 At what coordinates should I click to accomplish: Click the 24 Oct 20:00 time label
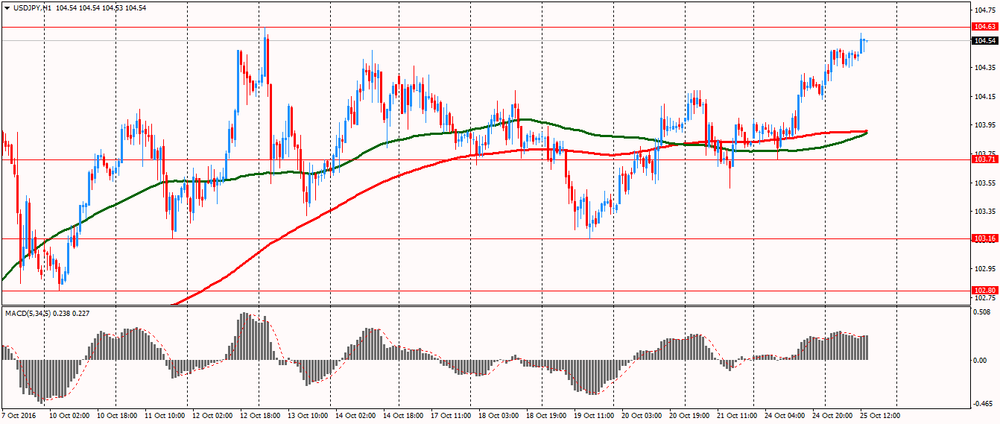832,415
